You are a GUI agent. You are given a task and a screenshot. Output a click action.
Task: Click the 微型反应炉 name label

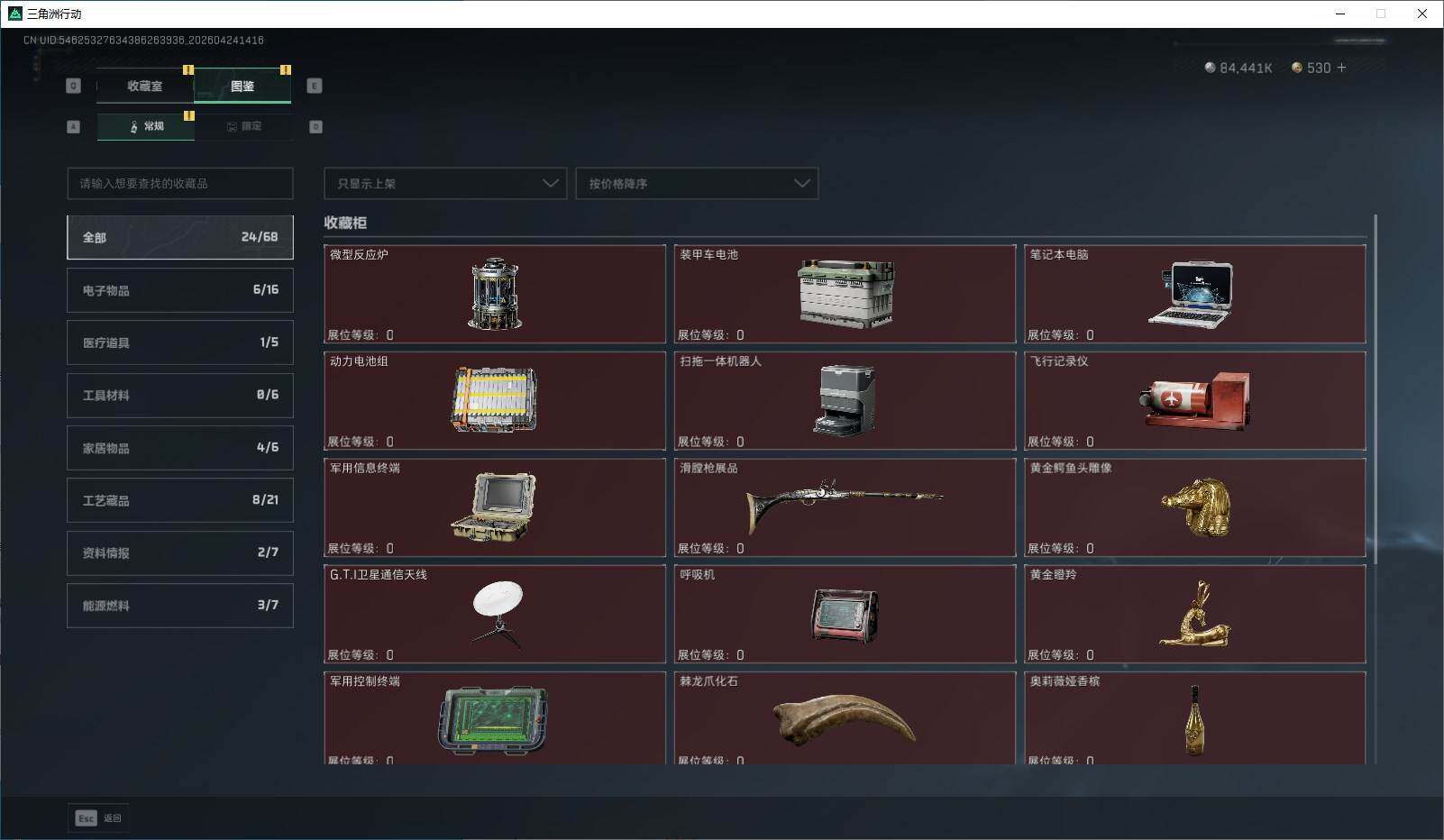click(359, 254)
